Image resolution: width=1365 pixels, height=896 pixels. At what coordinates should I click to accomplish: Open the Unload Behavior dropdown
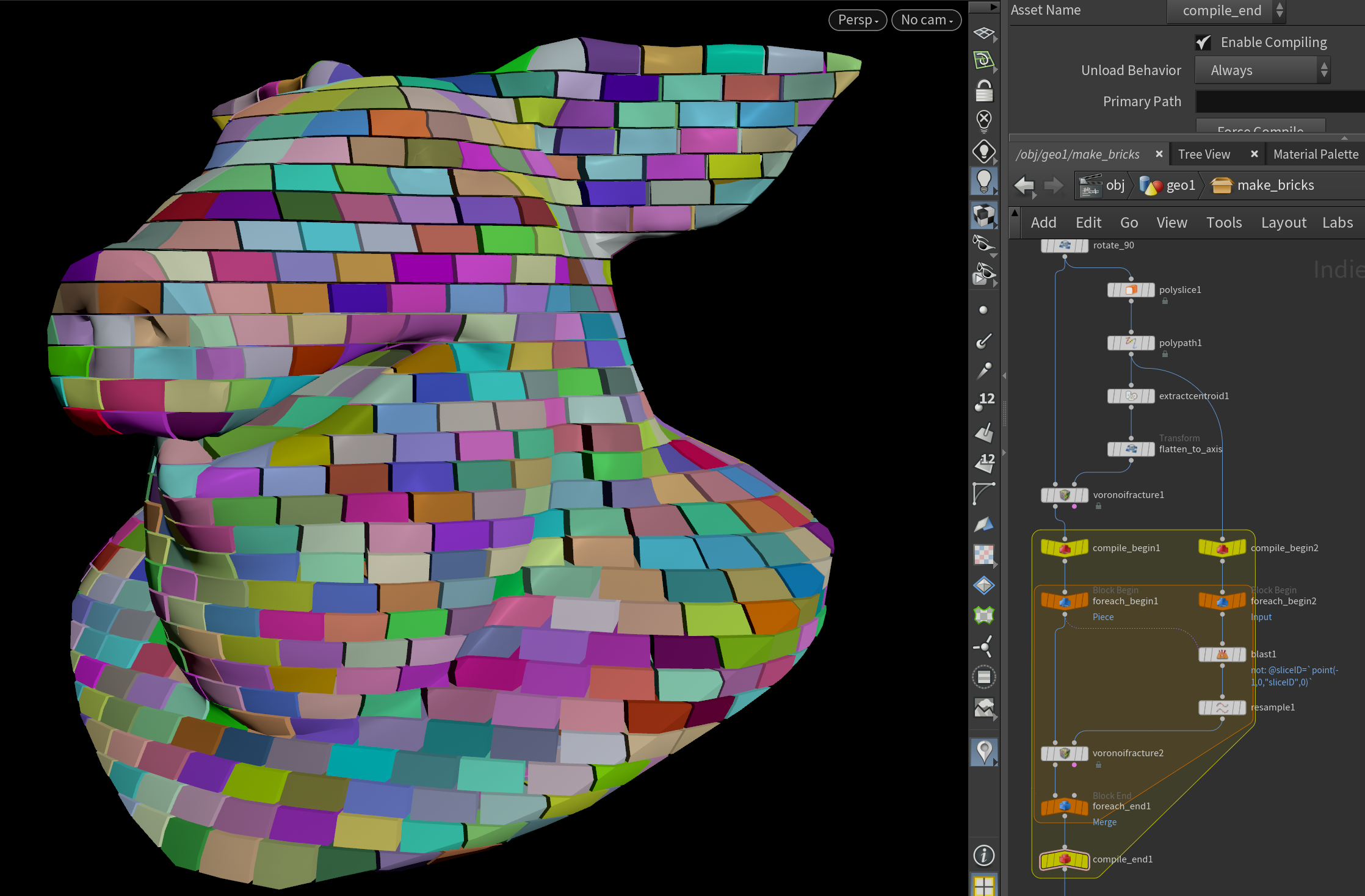coord(1262,70)
